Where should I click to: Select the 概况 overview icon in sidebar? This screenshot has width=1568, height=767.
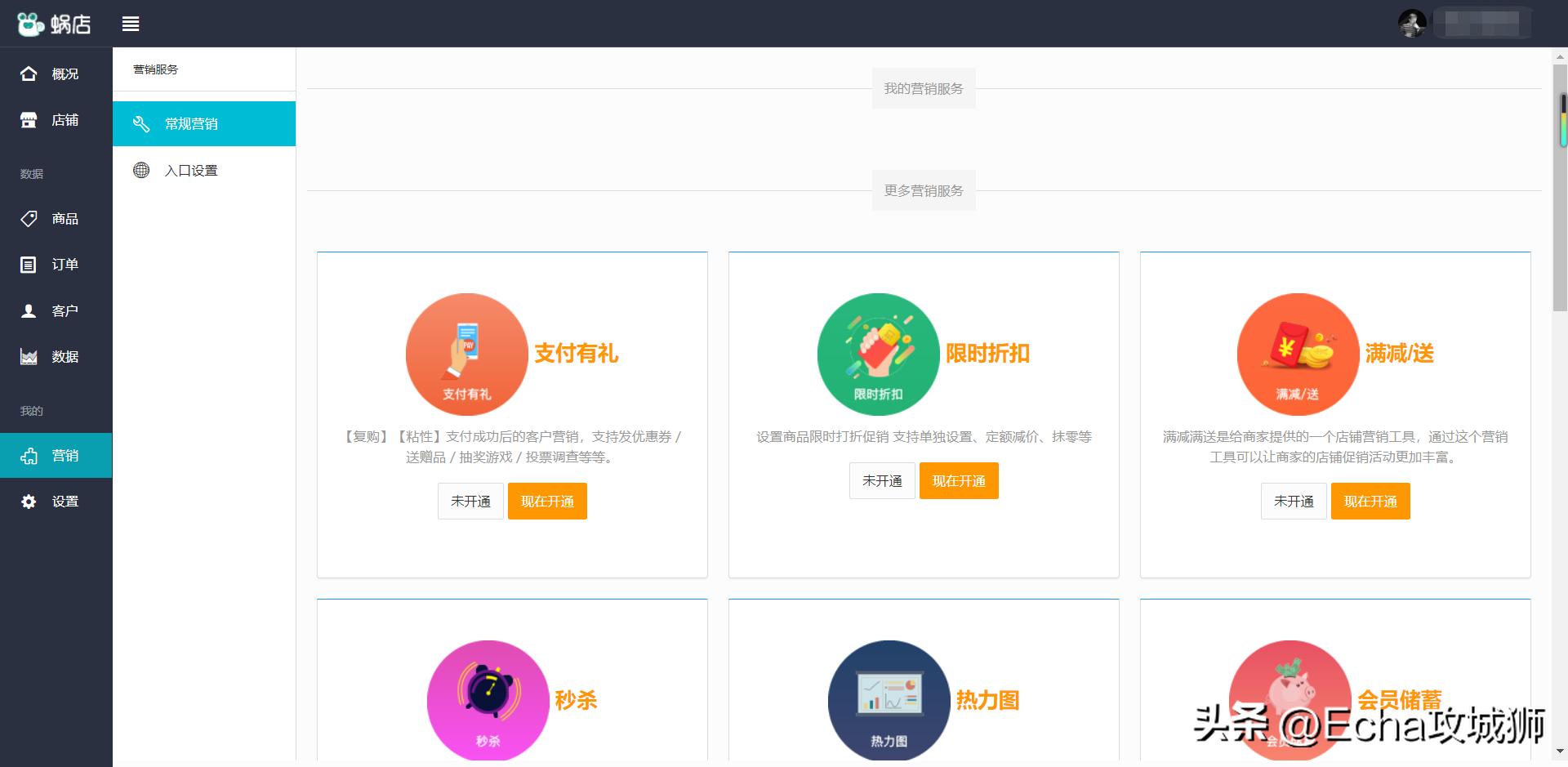tap(29, 74)
